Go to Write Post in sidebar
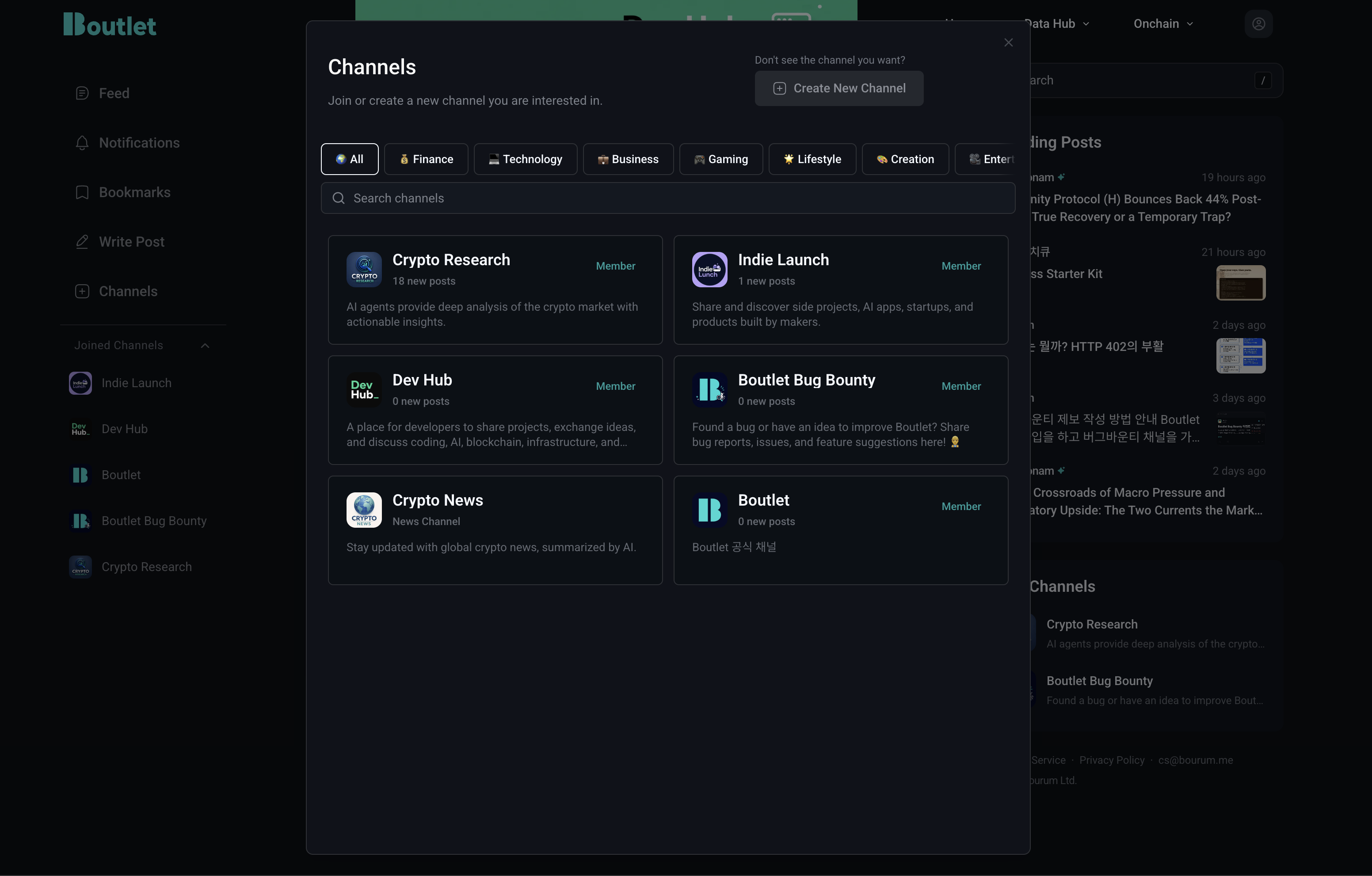The height and width of the screenshot is (876, 1372). tap(132, 242)
